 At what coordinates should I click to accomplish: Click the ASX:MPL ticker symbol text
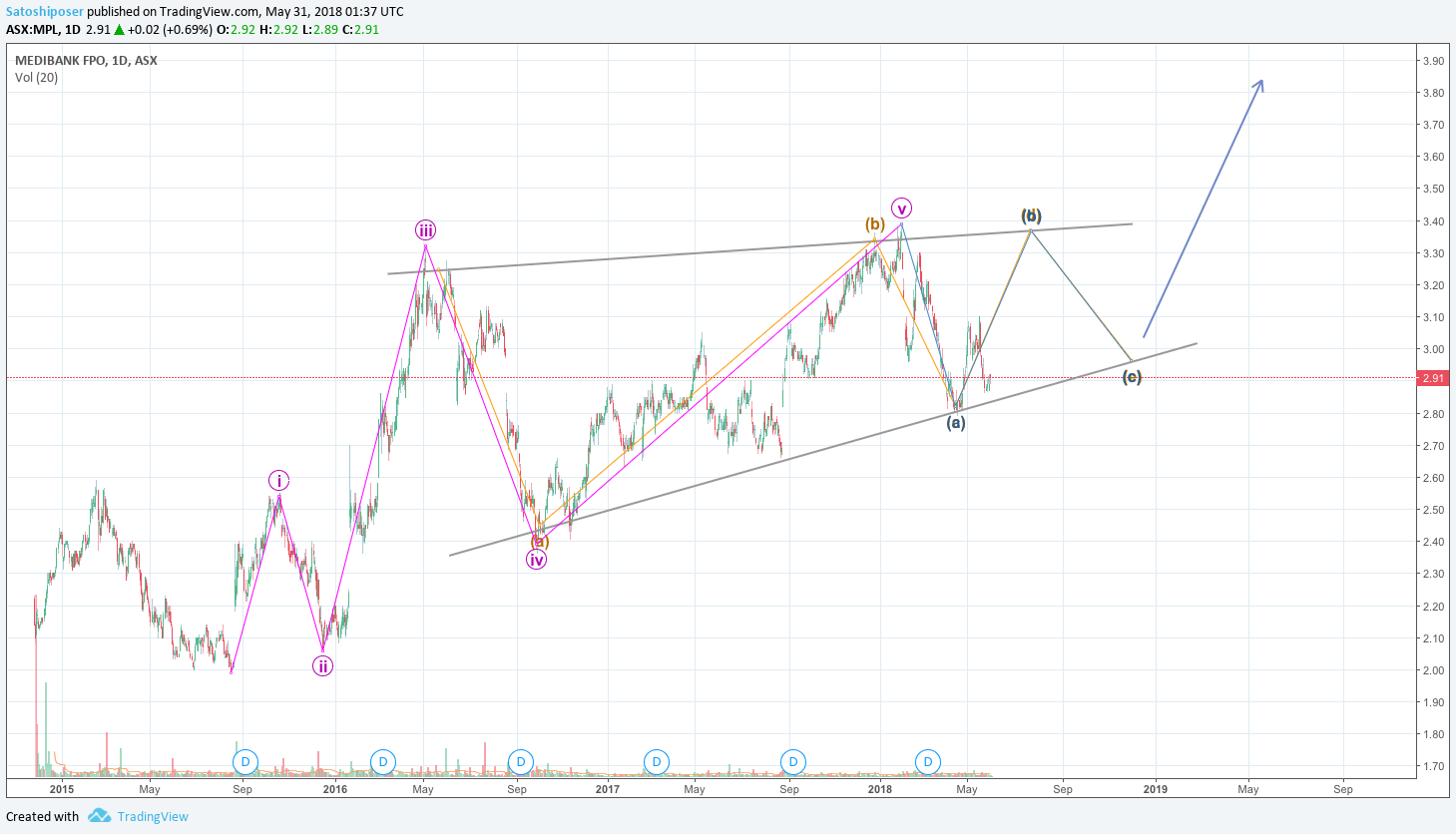pyautogui.click(x=33, y=30)
